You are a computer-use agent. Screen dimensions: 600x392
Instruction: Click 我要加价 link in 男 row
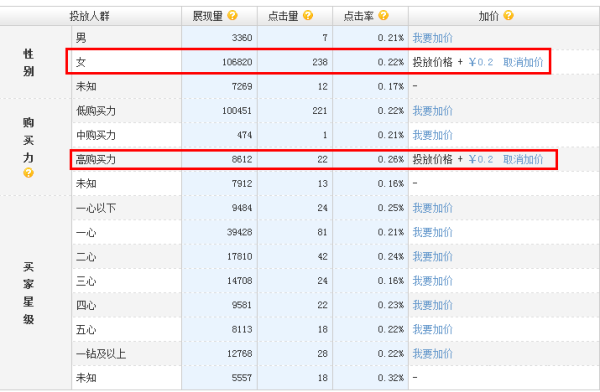coord(432,38)
